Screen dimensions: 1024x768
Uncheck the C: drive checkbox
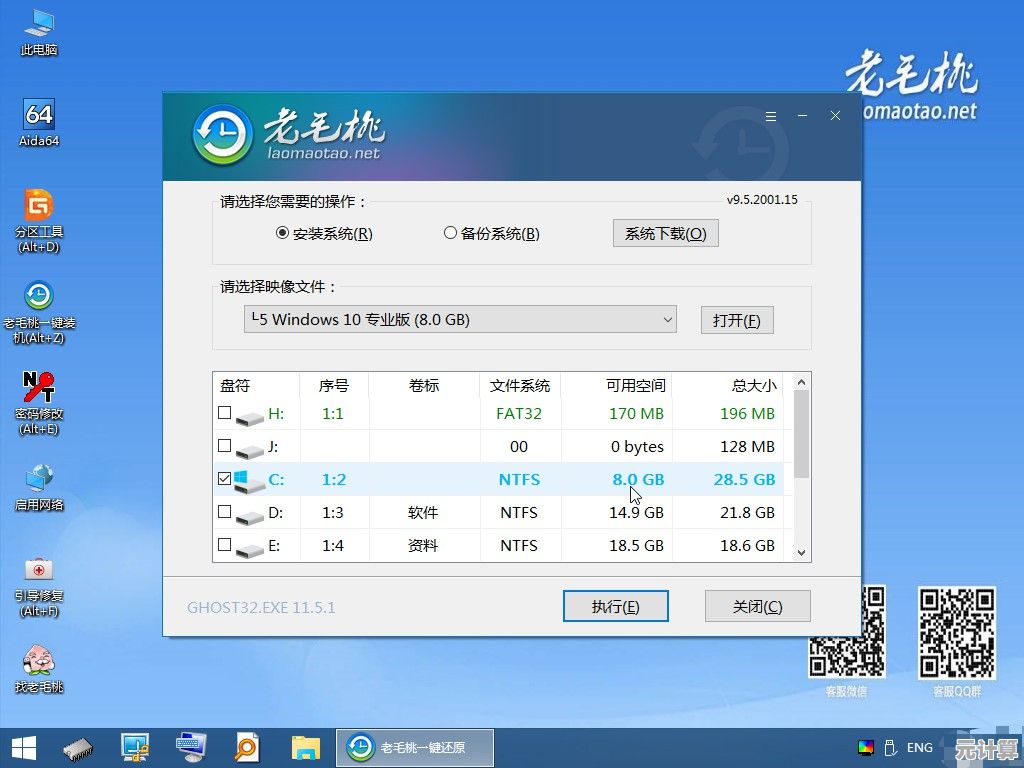(x=224, y=479)
